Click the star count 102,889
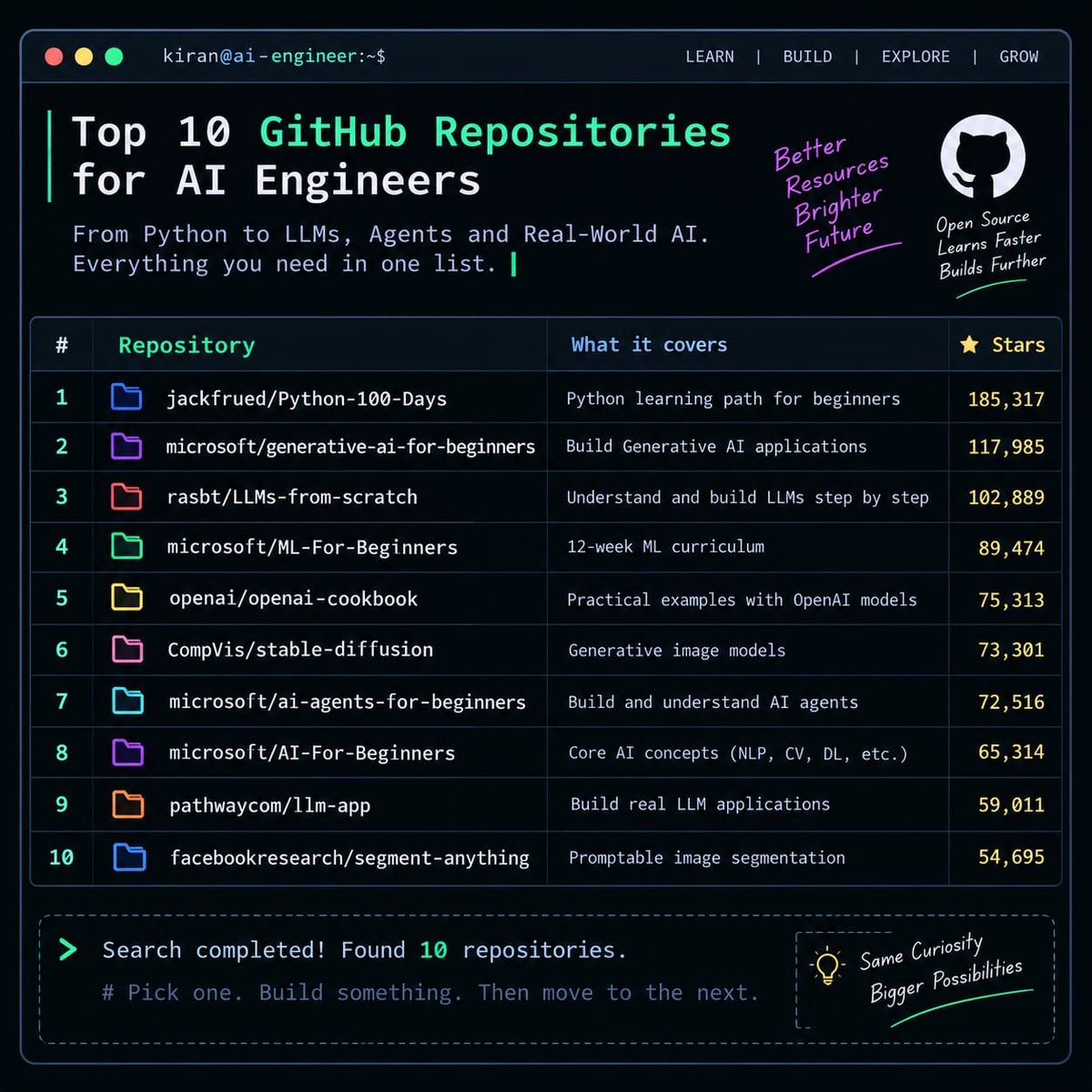The width and height of the screenshot is (1092, 1092). 1006,498
